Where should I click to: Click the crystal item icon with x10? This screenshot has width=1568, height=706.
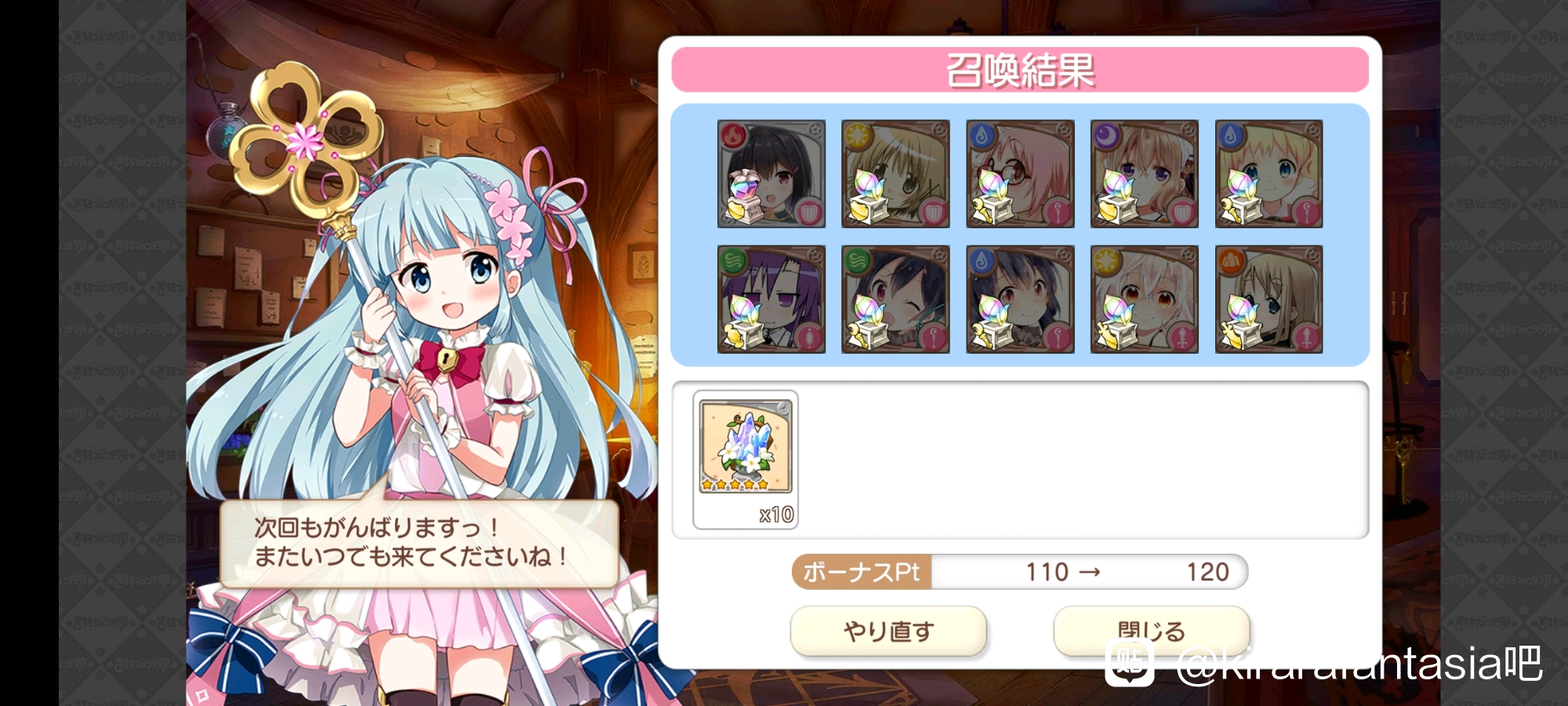pos(746,460)
